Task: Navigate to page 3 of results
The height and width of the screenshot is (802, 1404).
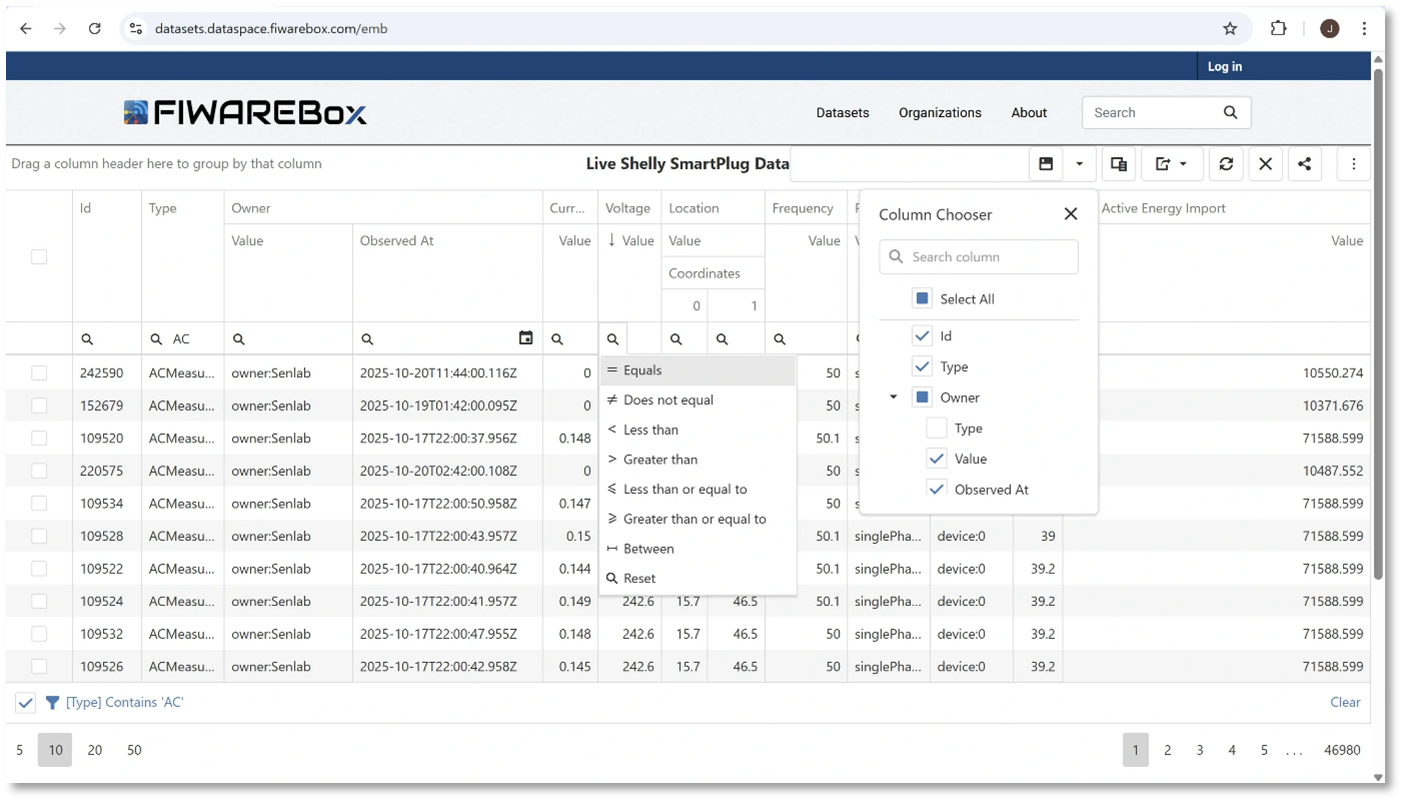Action: 1200,749
